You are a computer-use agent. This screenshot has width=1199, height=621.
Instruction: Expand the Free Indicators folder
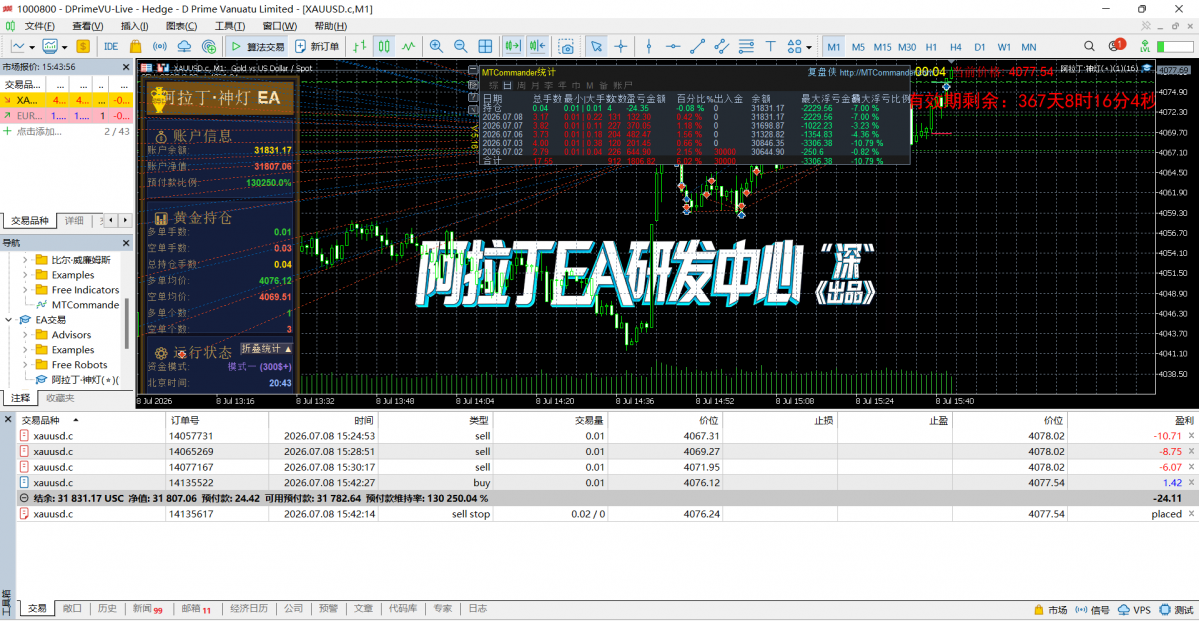pyautogui.click(x=24, y=290)
